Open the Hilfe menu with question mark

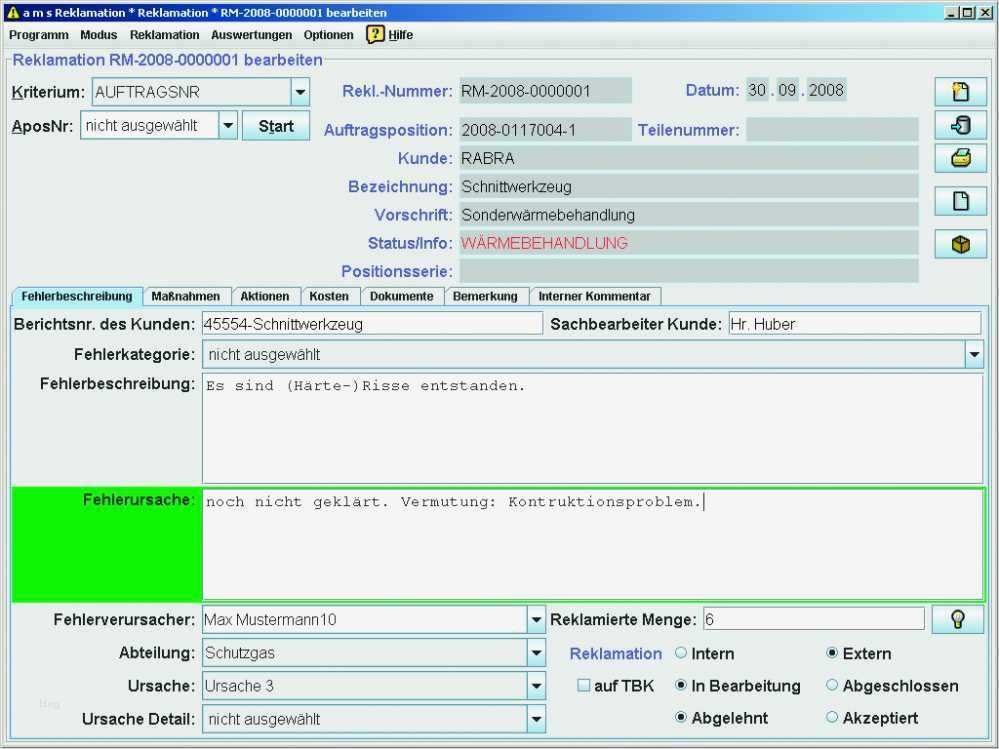click(x=390, y=34)
